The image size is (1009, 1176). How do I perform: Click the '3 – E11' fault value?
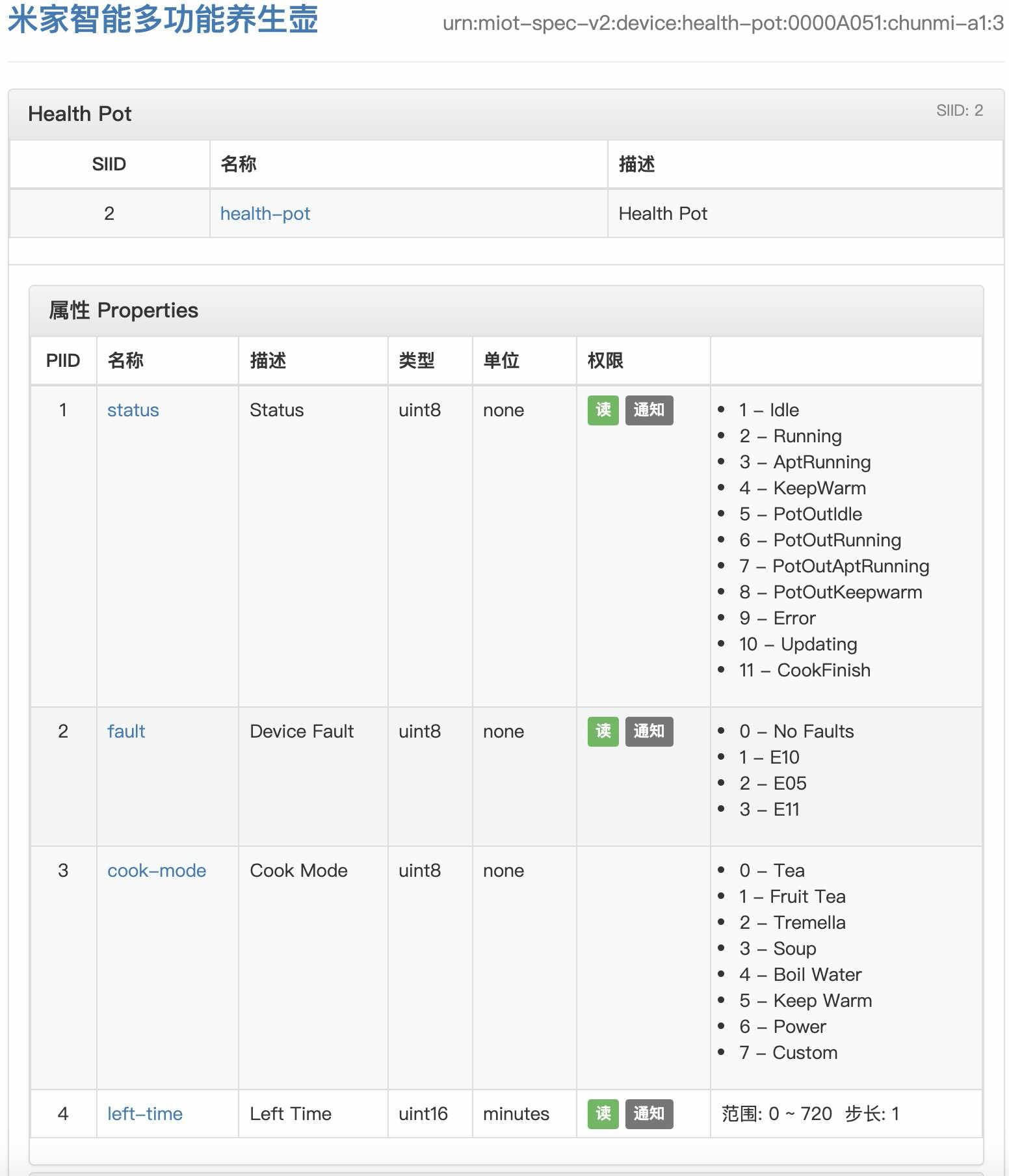coord(770,809)
